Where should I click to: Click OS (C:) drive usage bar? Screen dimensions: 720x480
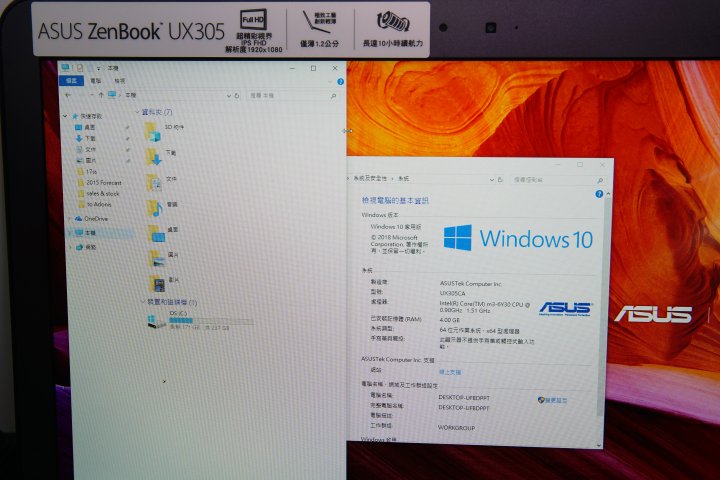point(211,321)
